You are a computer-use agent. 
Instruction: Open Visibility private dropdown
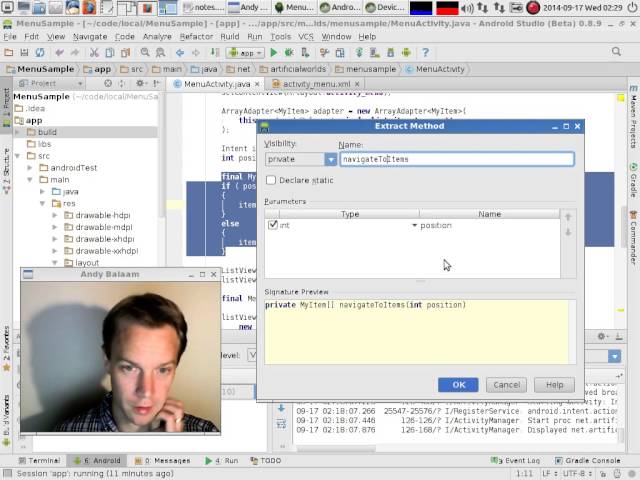point(301,159)
